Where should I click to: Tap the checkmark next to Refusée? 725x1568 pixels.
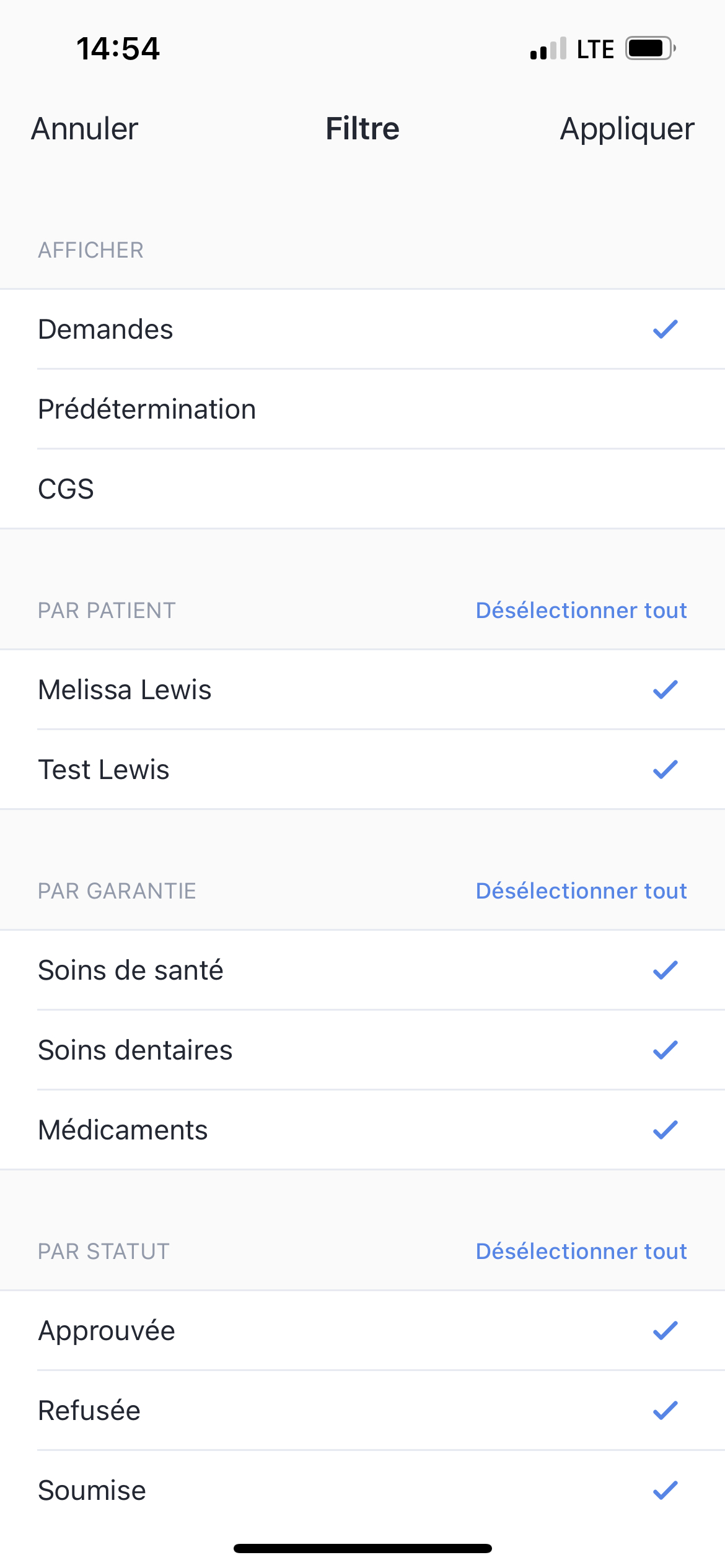pyautogui.click(x=665, y=1411)
